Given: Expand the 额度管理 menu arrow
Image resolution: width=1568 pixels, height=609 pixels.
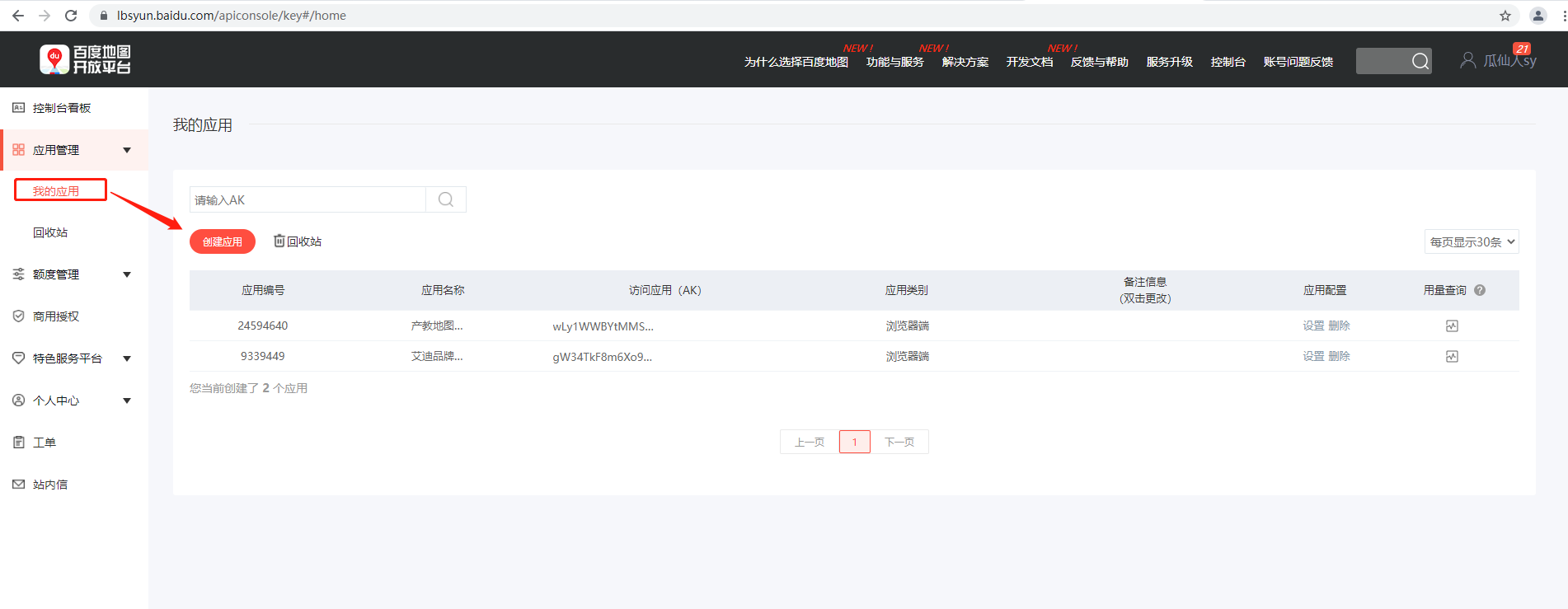Looking at the screenshot, I should [127, 274].
